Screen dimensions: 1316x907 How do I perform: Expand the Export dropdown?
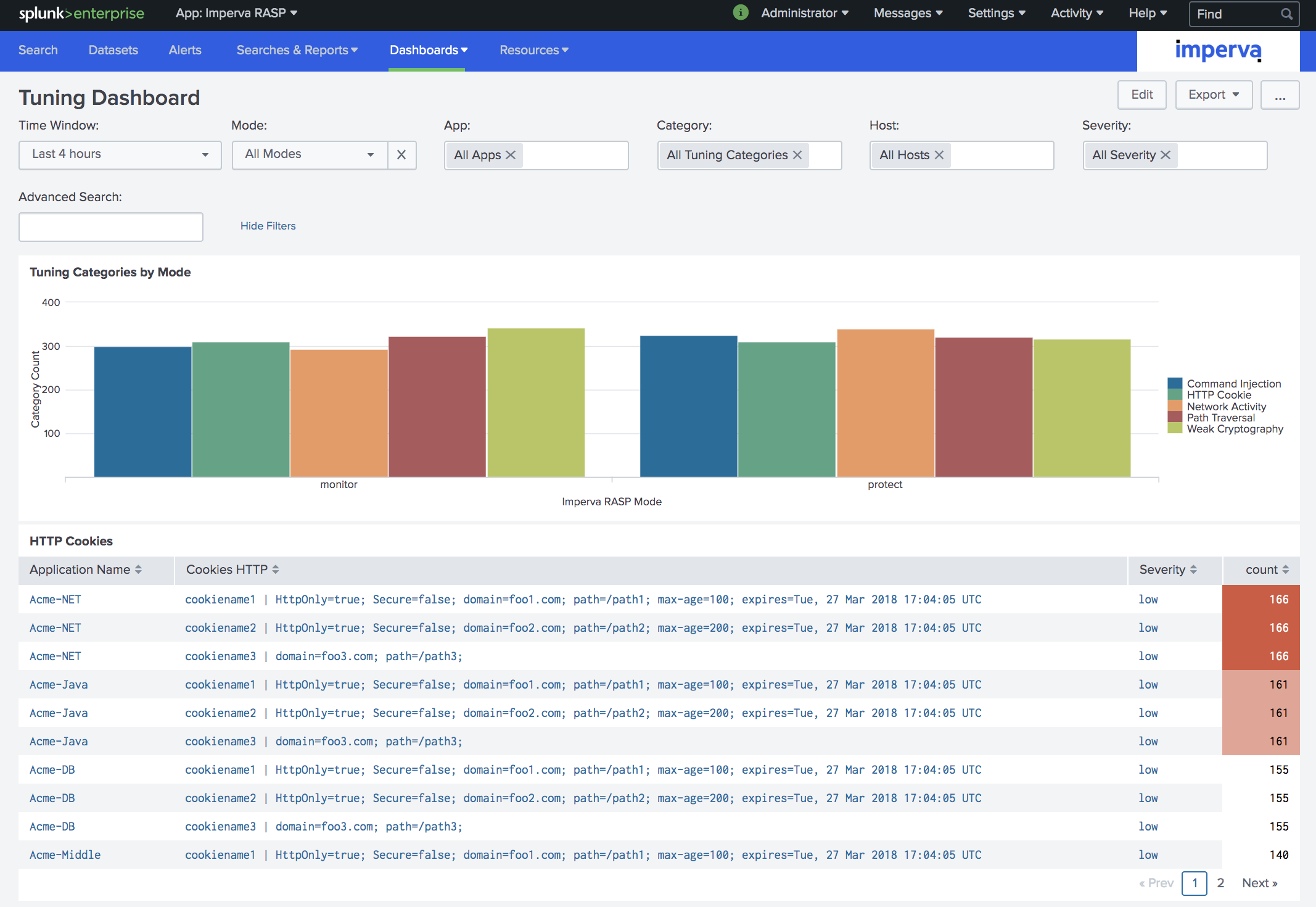(1212, 94)
